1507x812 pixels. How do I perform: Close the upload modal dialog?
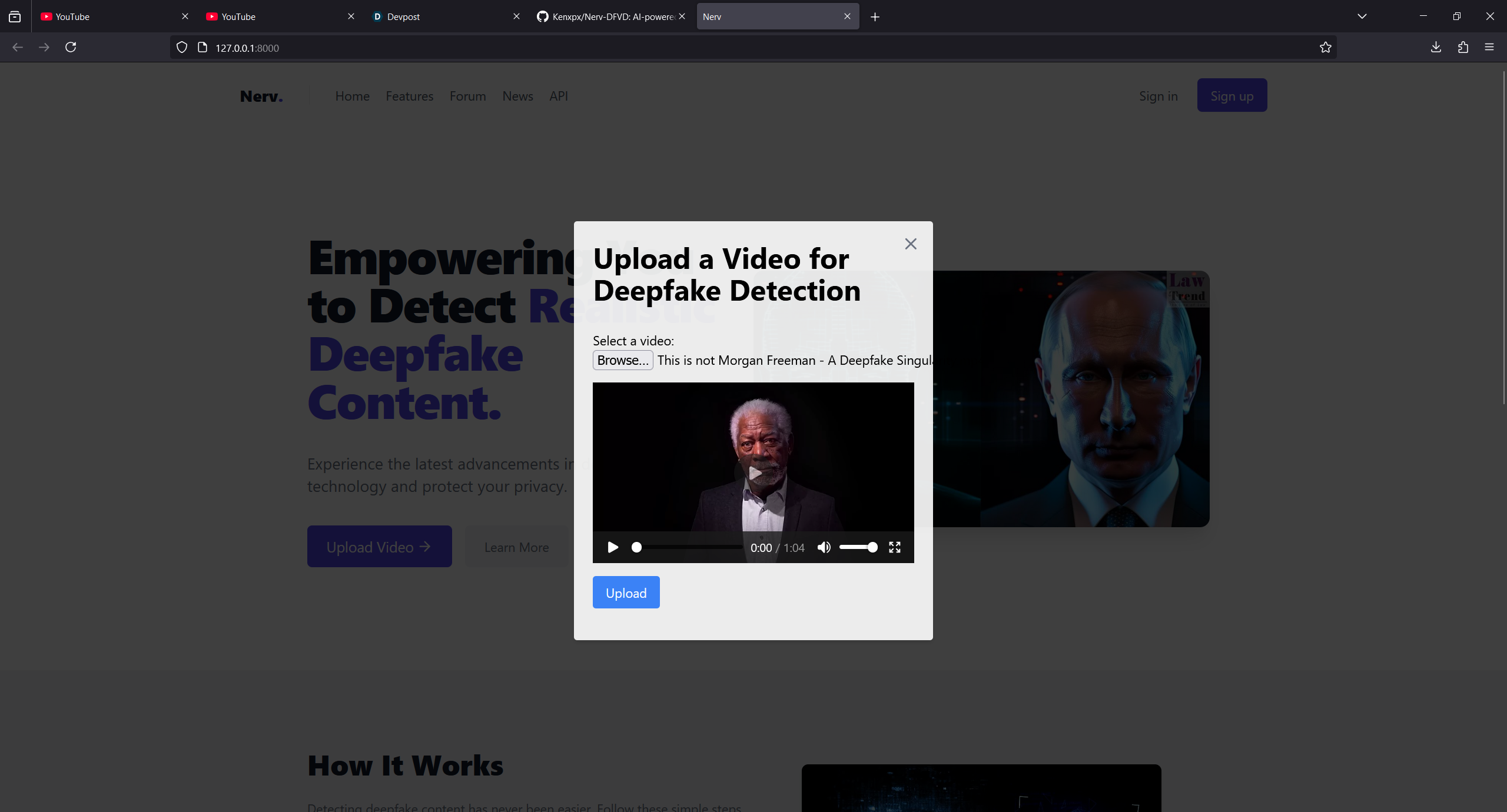coord(911,244)
